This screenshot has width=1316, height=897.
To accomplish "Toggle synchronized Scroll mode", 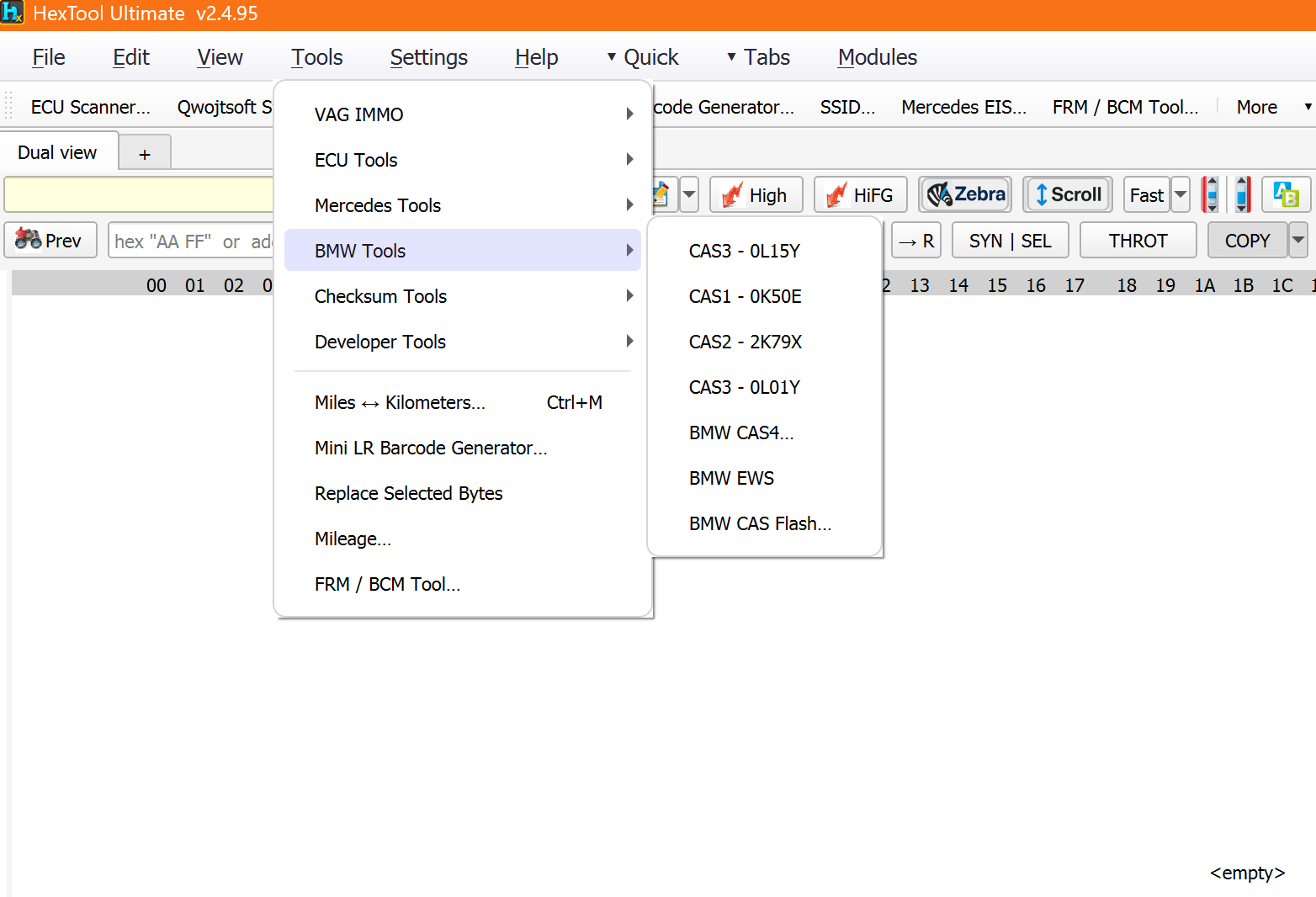I will (1068, 194).
